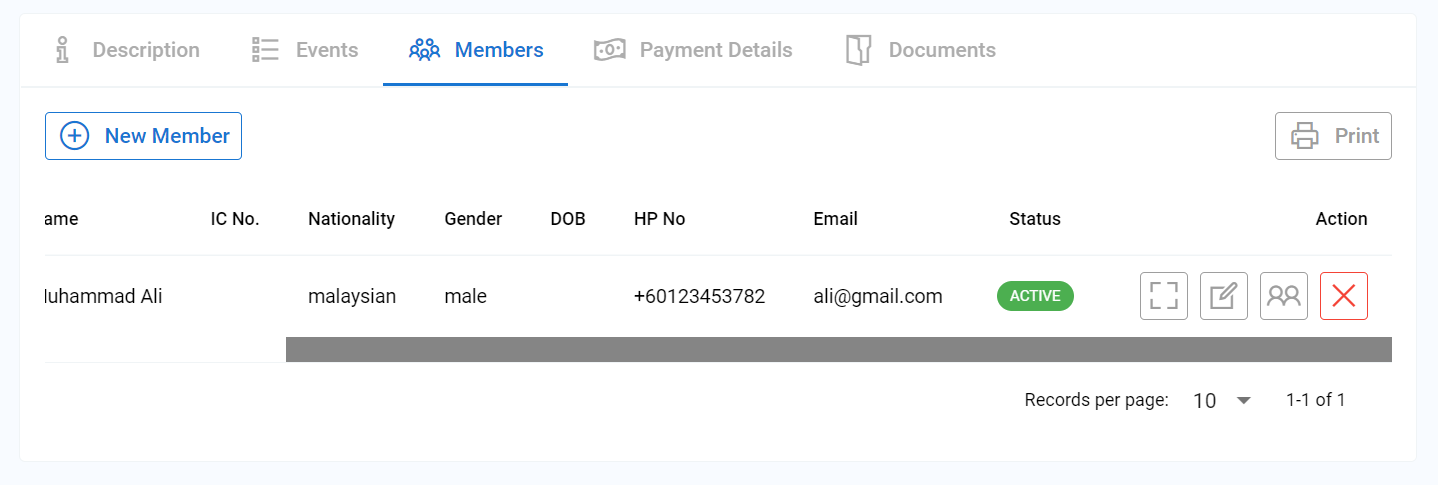This screenshot has width=1438, height=485.
Task: Click the email ali@gmail.com cell
Action: (x=878, y=297)
